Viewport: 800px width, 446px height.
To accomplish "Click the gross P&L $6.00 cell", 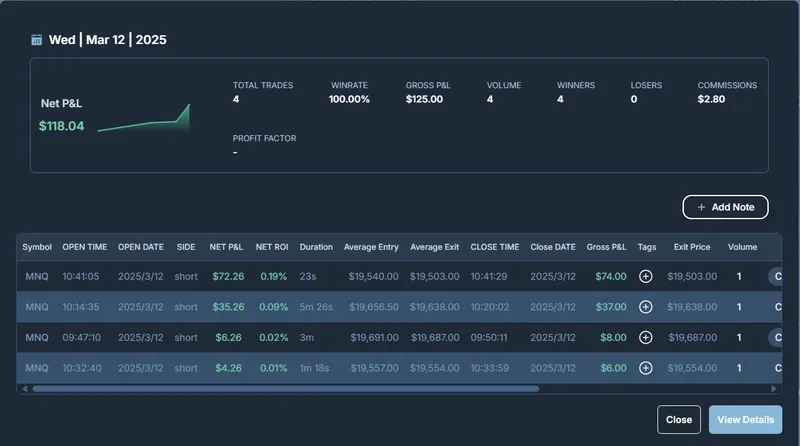I will point(613,368).
